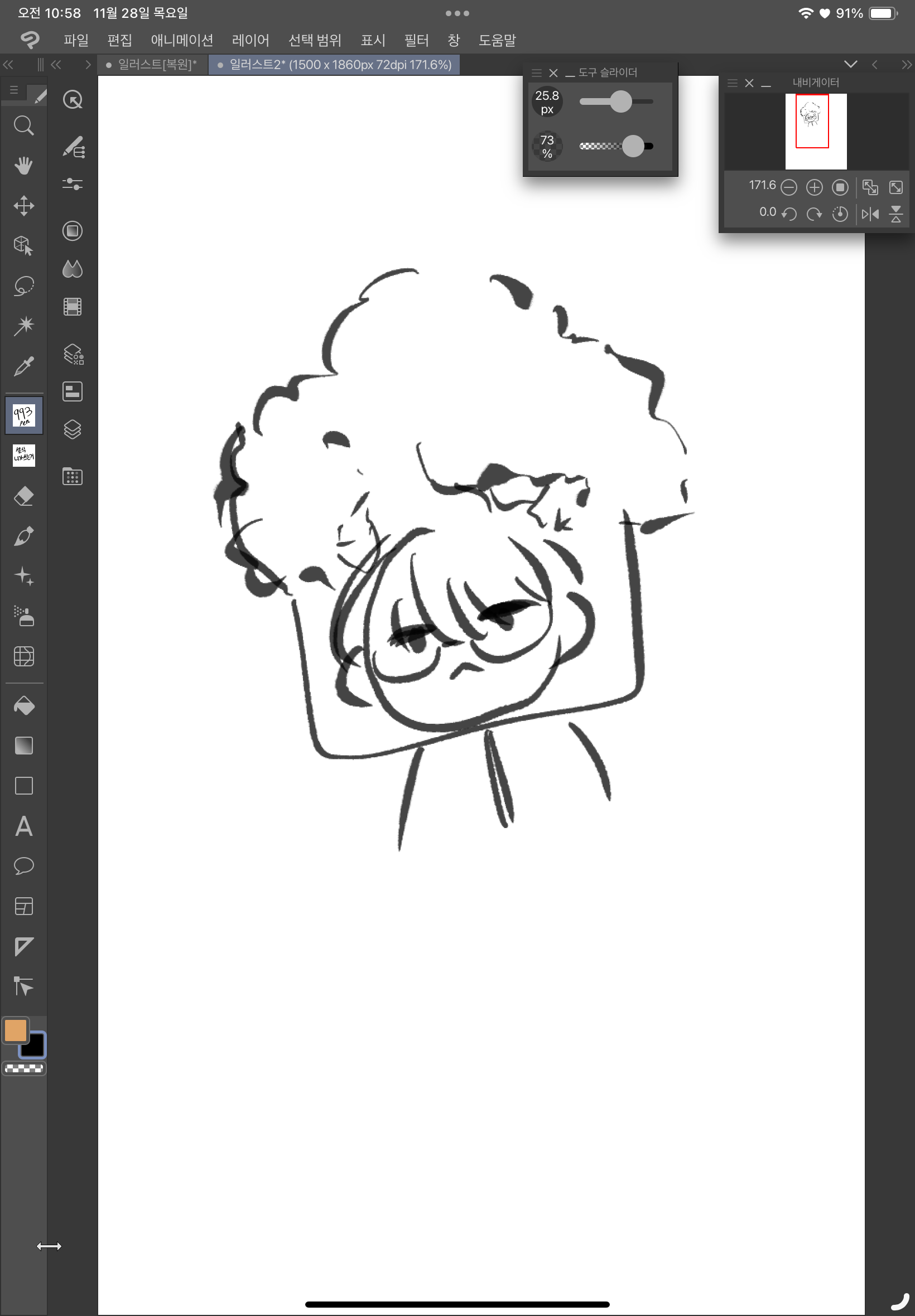Select the Decoration sparkle tool
Viewport: 915px width, 1316px height.
click(x=23, y=576)
